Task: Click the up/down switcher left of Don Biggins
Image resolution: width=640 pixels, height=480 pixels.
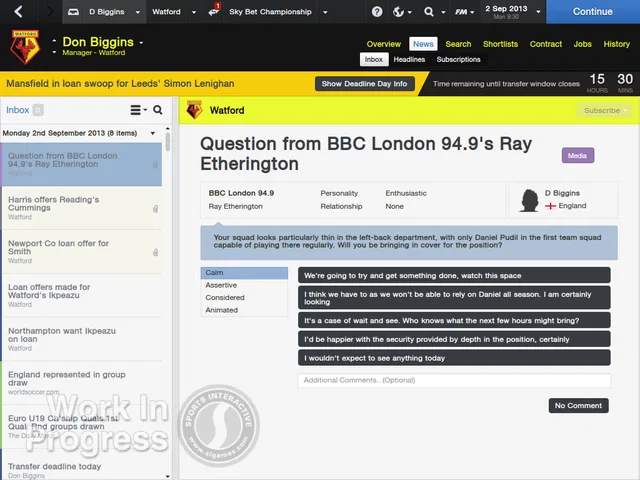Action: tap(54, 47)
